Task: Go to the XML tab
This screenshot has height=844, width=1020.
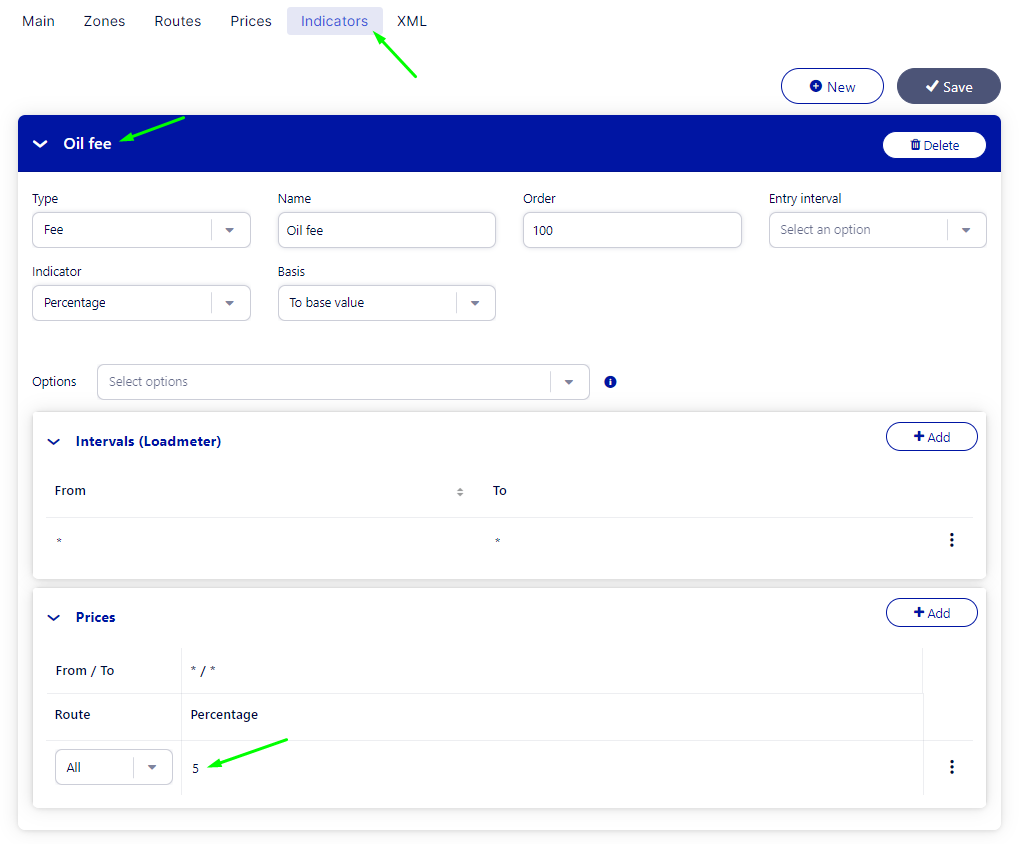Action: pos(411,21)
